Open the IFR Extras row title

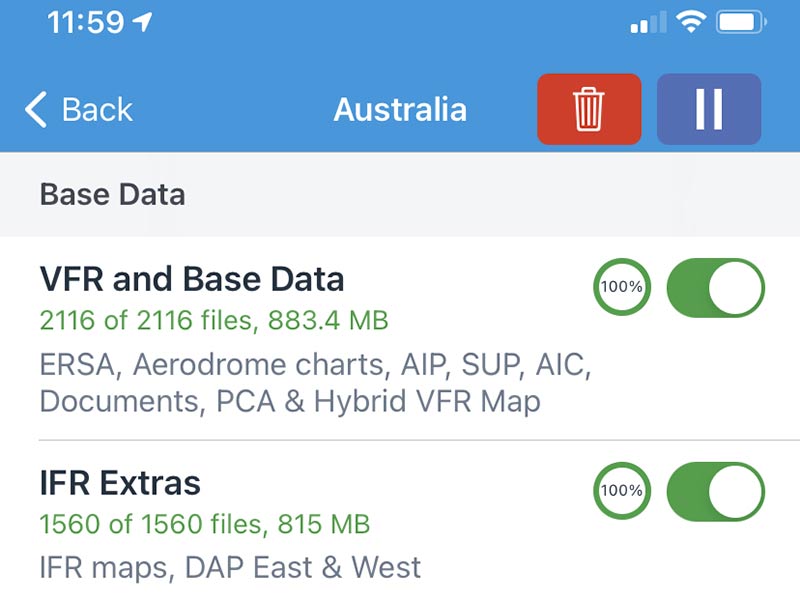120,483
